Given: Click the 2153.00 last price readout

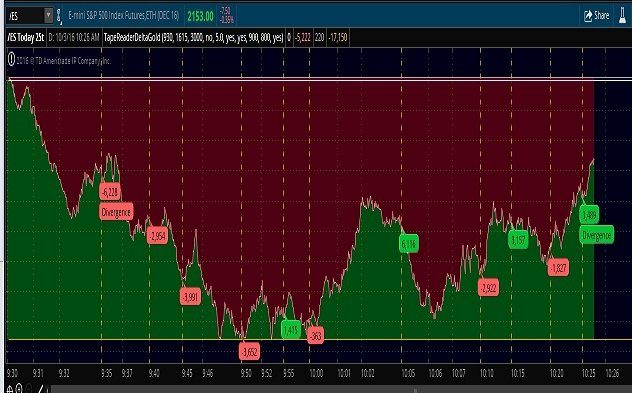Looking at the screenshot, I should [x=200, y=17].
